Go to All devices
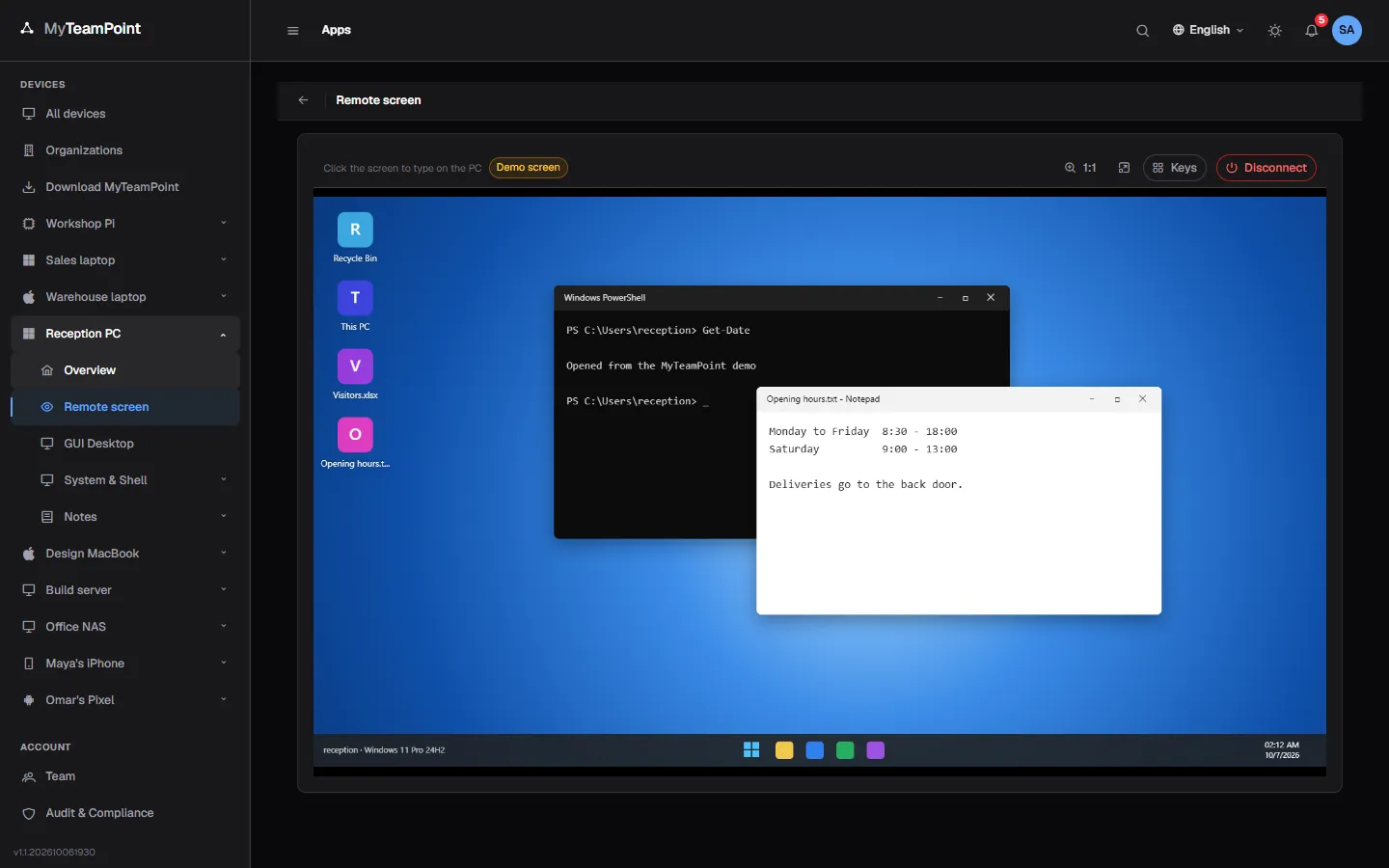The width and height of the screenshot is (1389, 868). [125, 114]
